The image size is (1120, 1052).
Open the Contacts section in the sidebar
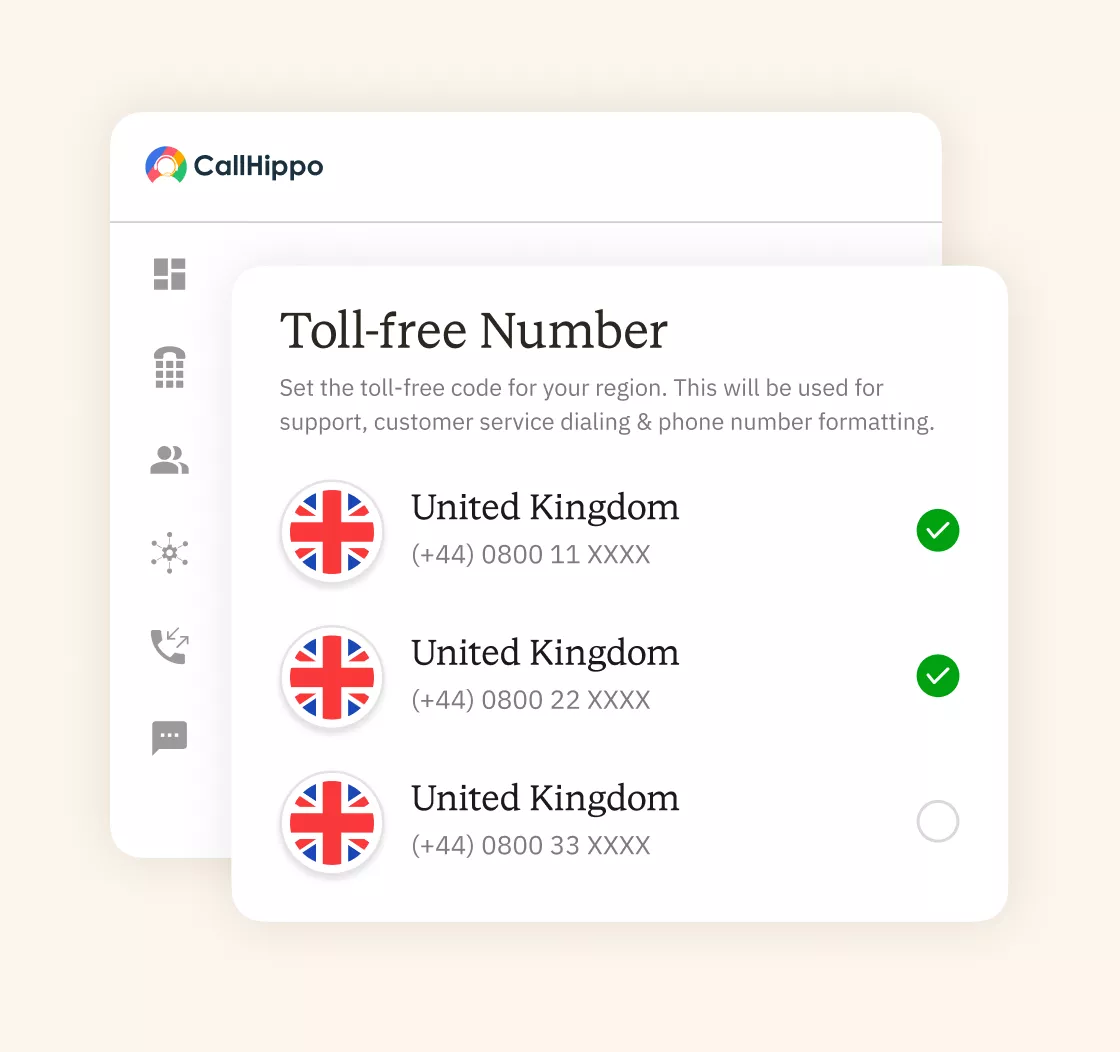point(170,460)
